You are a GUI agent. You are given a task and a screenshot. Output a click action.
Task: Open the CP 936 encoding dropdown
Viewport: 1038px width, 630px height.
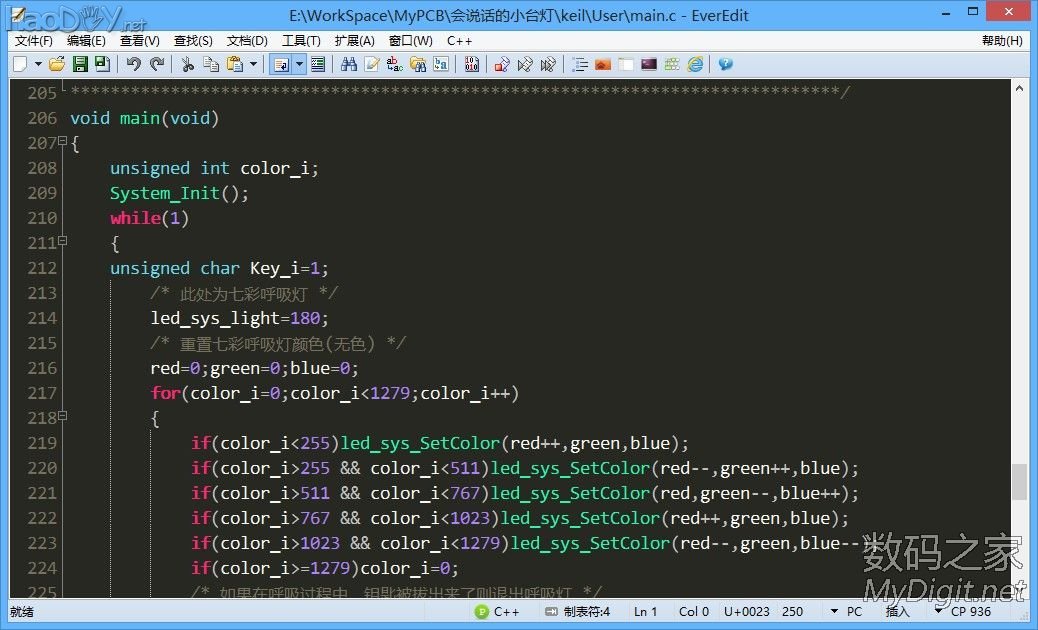pos(965,611)
